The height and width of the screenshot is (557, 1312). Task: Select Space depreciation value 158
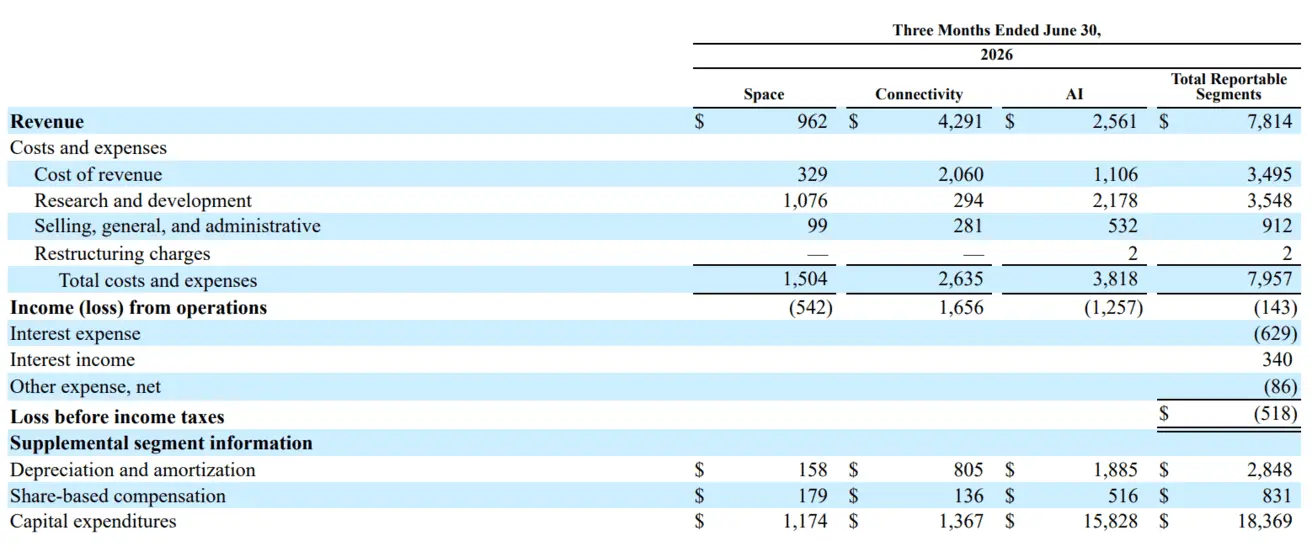812,470
